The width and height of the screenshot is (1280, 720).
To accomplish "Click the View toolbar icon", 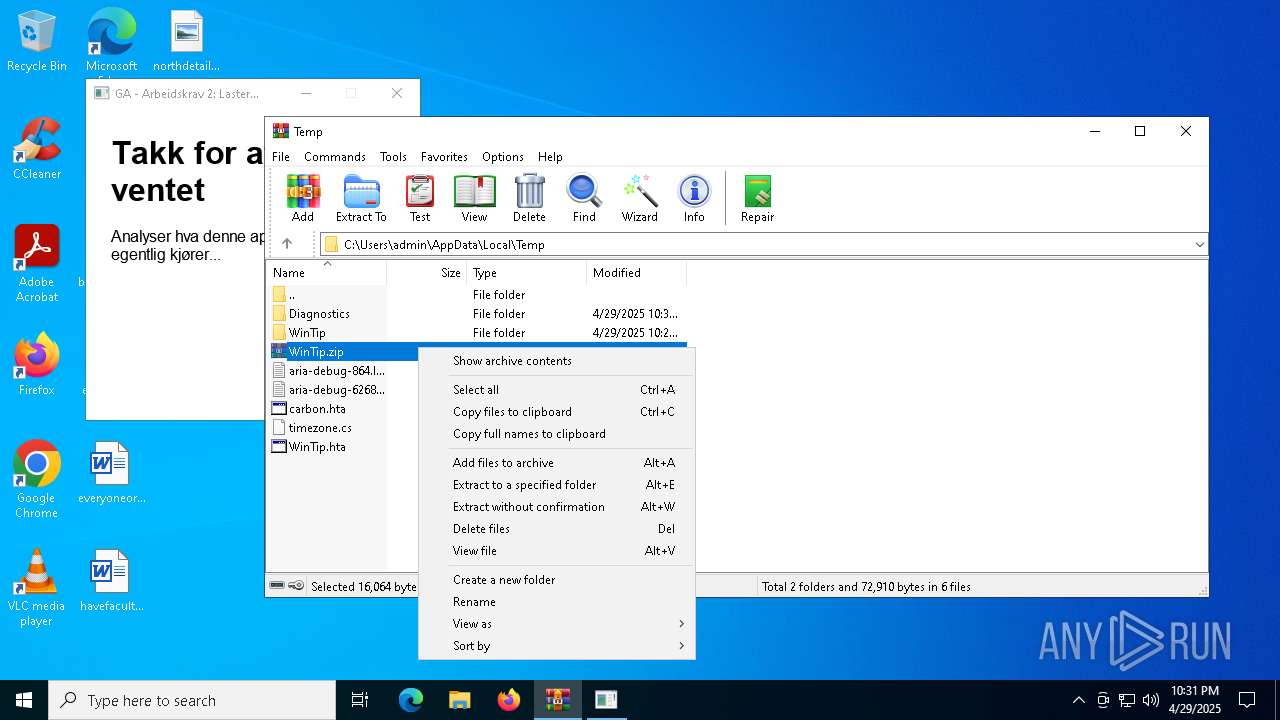I will point(474,198).
